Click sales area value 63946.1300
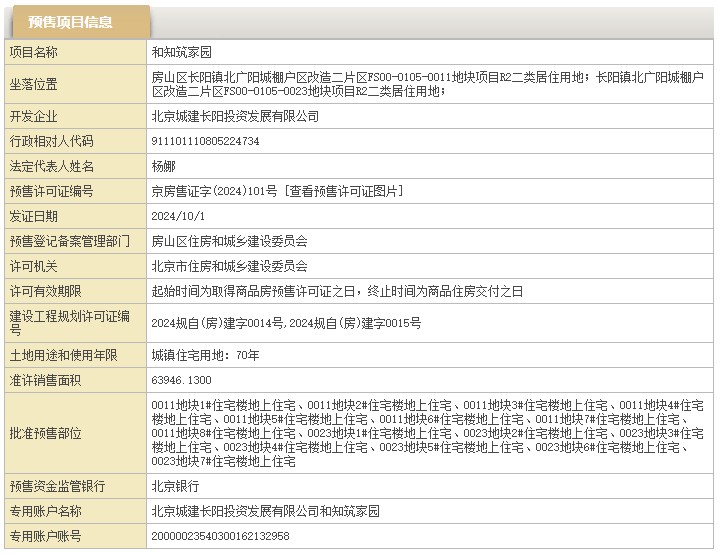Screen dimensions: 721x556 (x=182, y=380)
